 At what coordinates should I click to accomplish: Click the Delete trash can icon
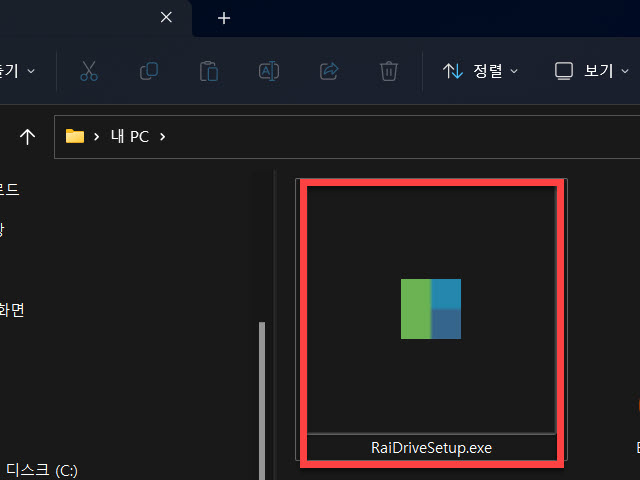pos(389,71)
